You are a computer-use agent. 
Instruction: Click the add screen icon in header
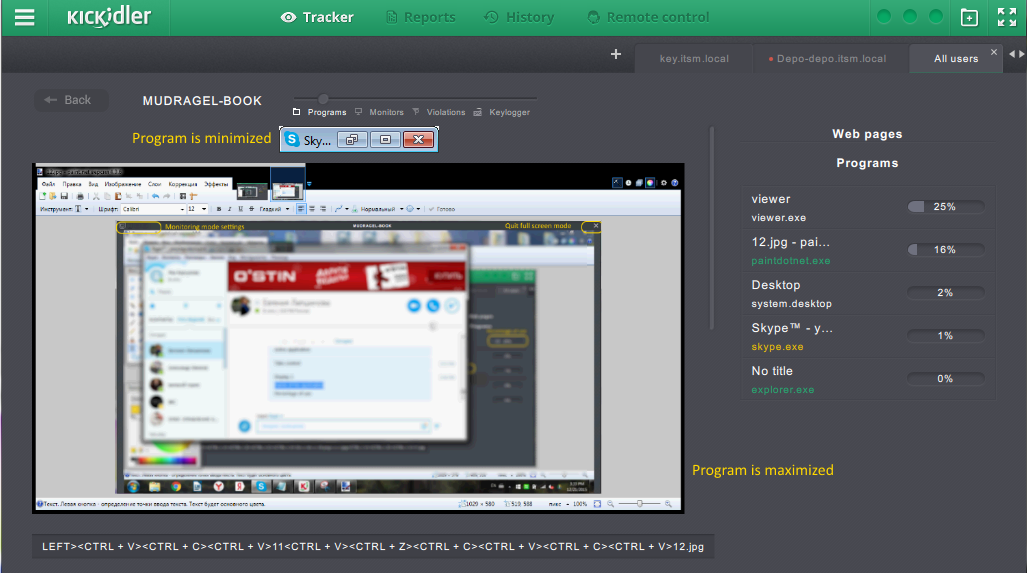point(968,17)
